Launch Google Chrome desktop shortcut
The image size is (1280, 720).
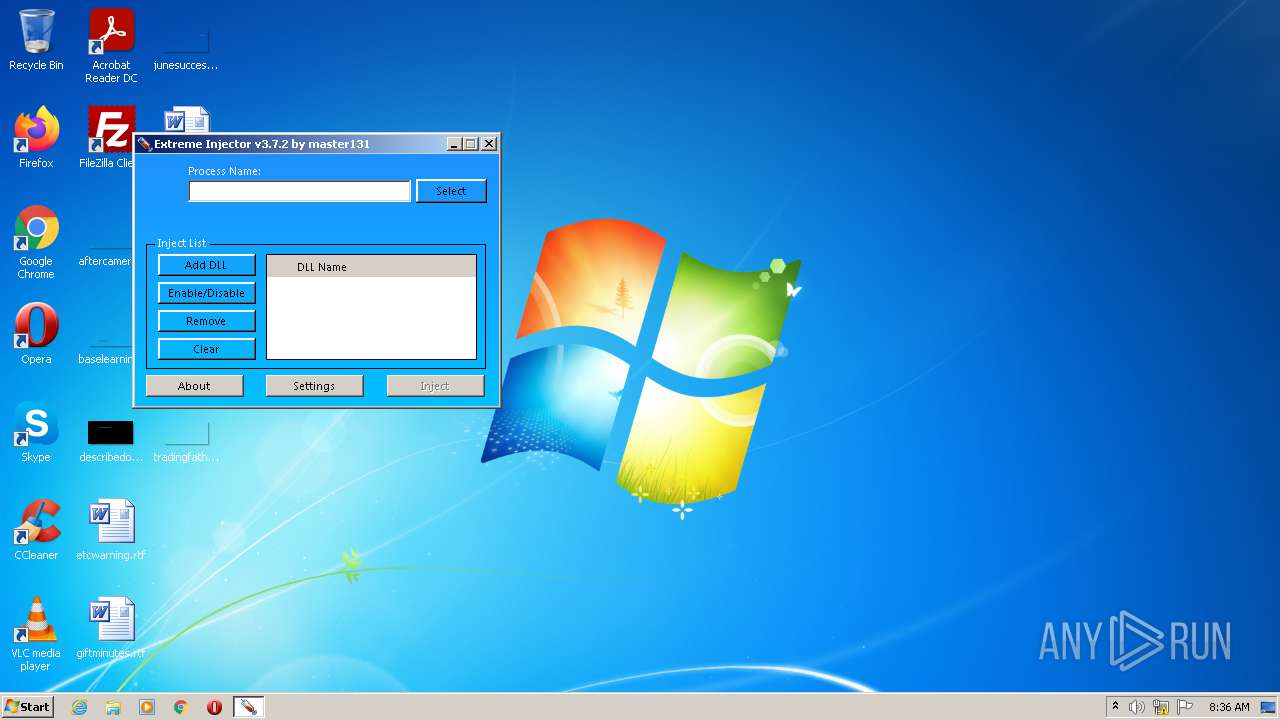[x=36, y=242]
